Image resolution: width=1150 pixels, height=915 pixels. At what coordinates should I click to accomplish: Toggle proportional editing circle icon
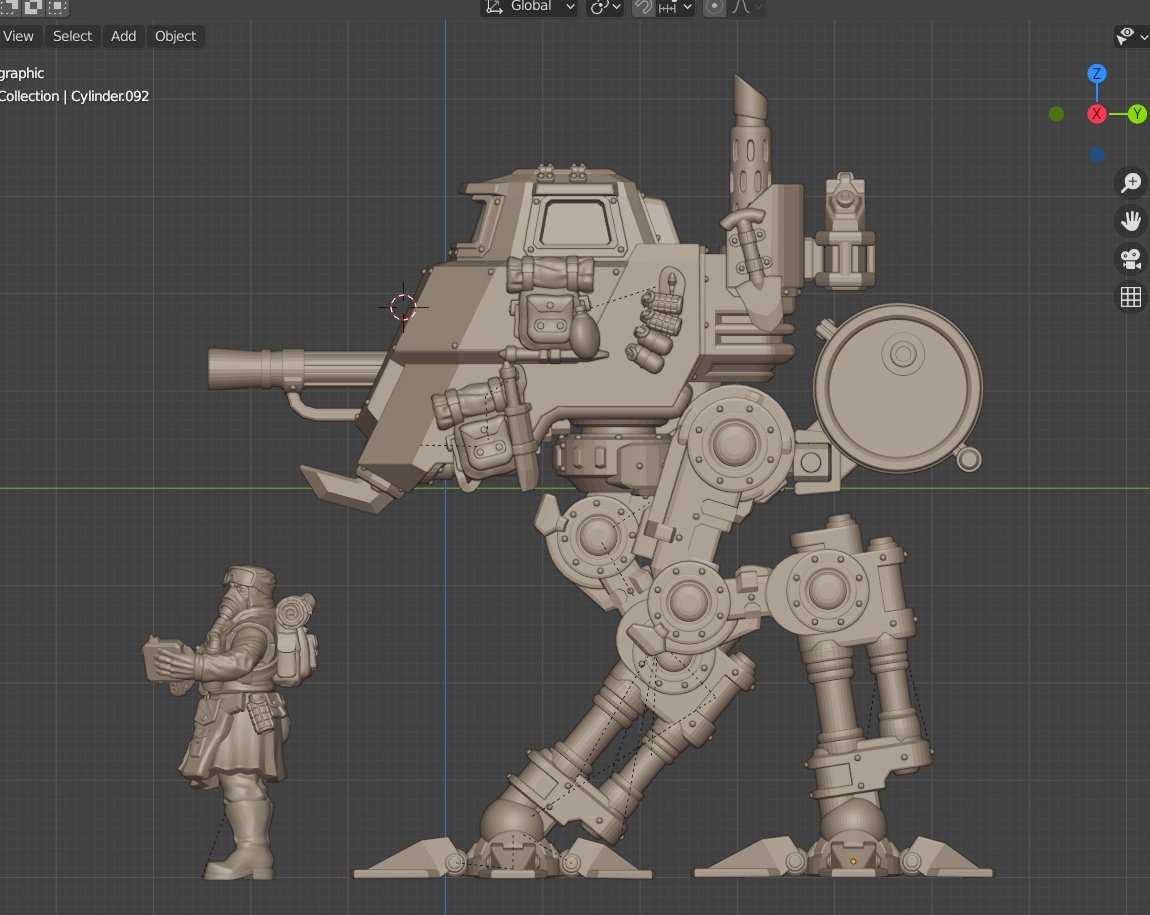(x=714, y=7)
